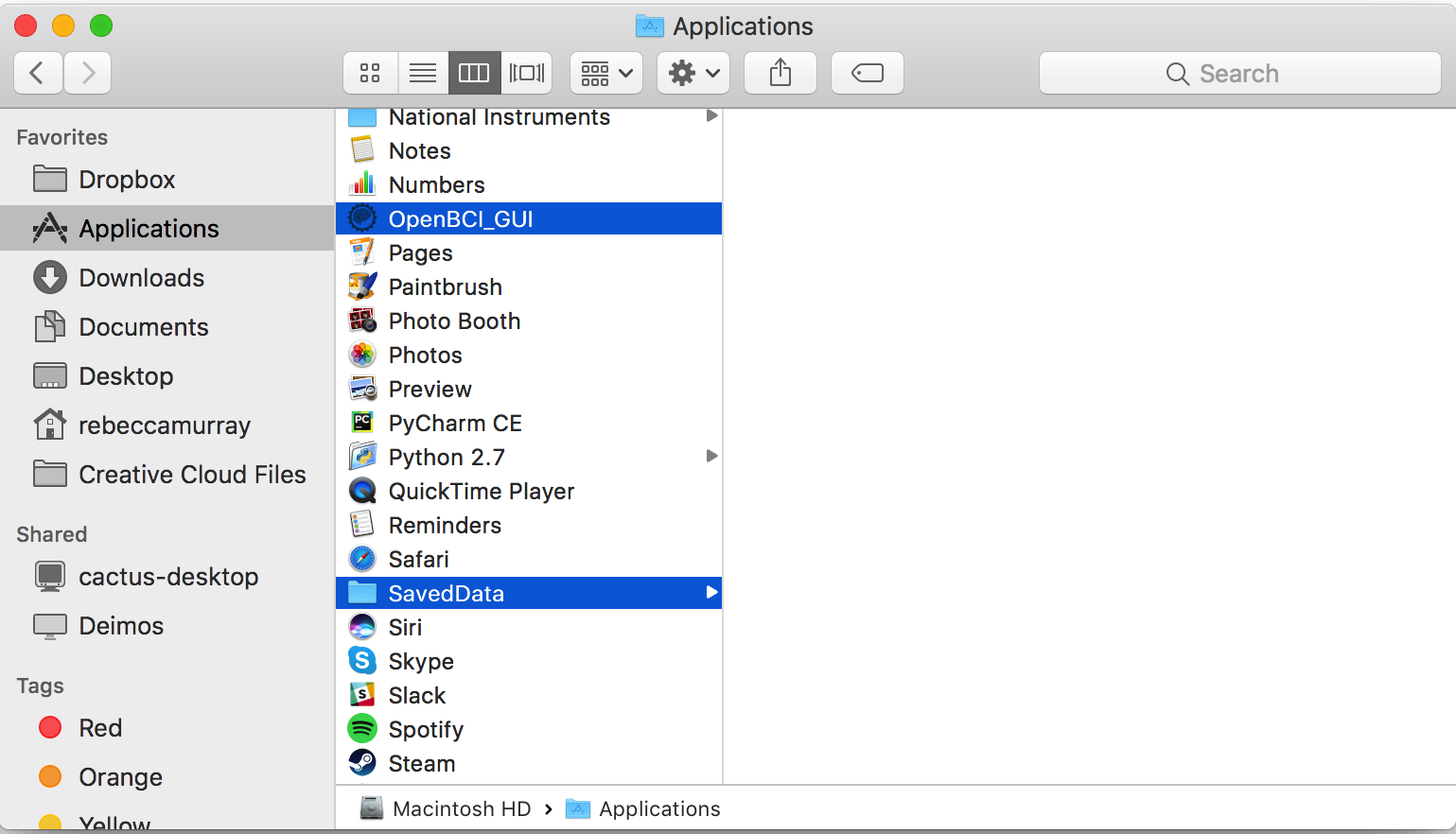This screenshot has height=834, width=1456.
Task: Open the item arrangement dropdown
Action: coord(606,73)
